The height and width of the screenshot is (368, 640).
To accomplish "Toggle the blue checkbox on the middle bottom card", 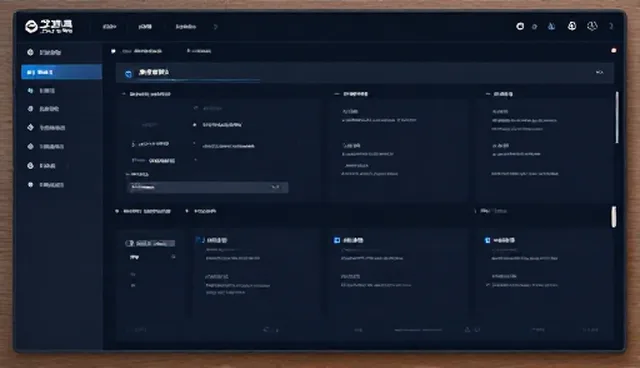I will (x=337, y=240).
